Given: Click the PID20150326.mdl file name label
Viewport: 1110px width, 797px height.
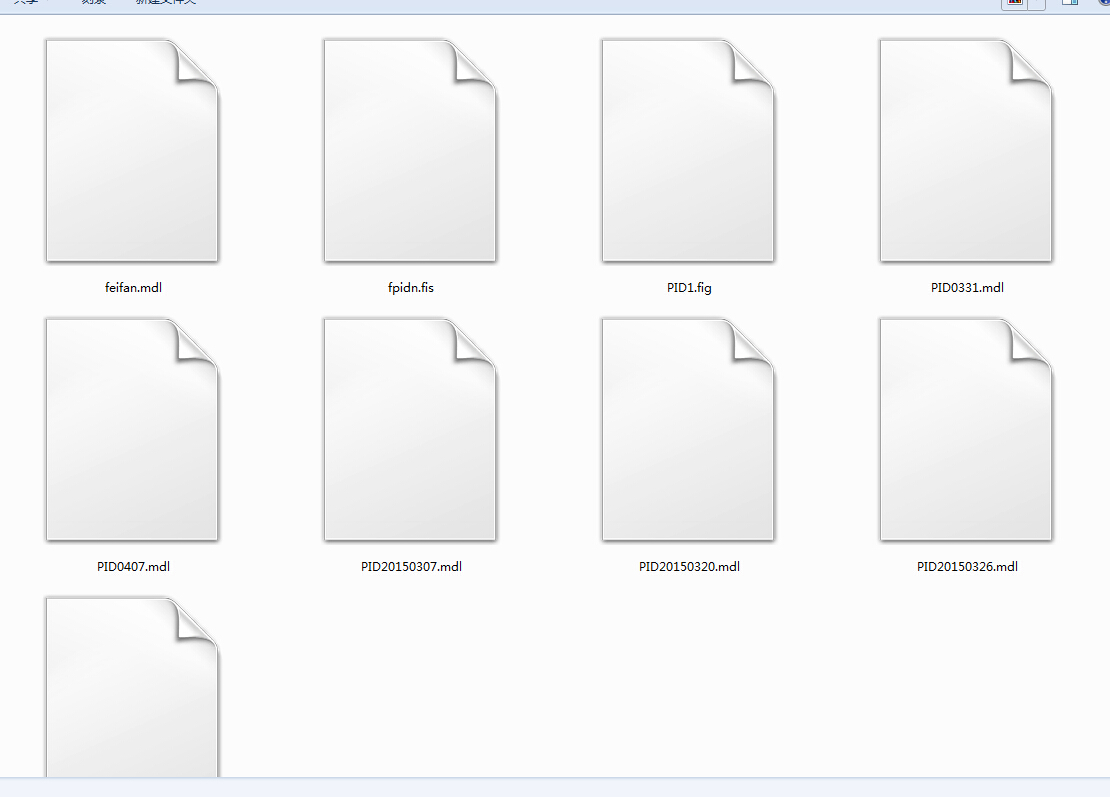Looking at the screenshot, I should [968, 566].
